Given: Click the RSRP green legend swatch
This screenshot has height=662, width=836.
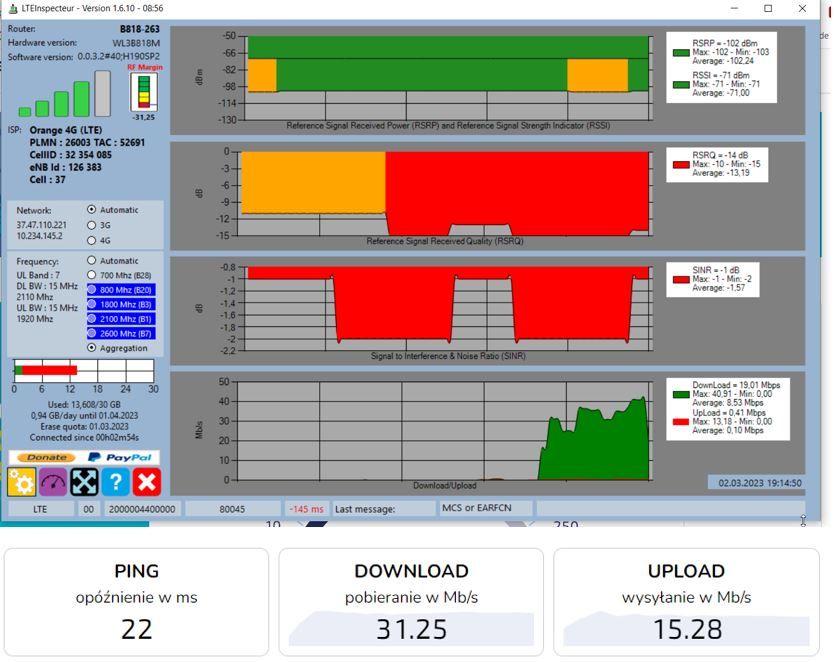Looking at the screenshot, I should [x=681, y=52].
